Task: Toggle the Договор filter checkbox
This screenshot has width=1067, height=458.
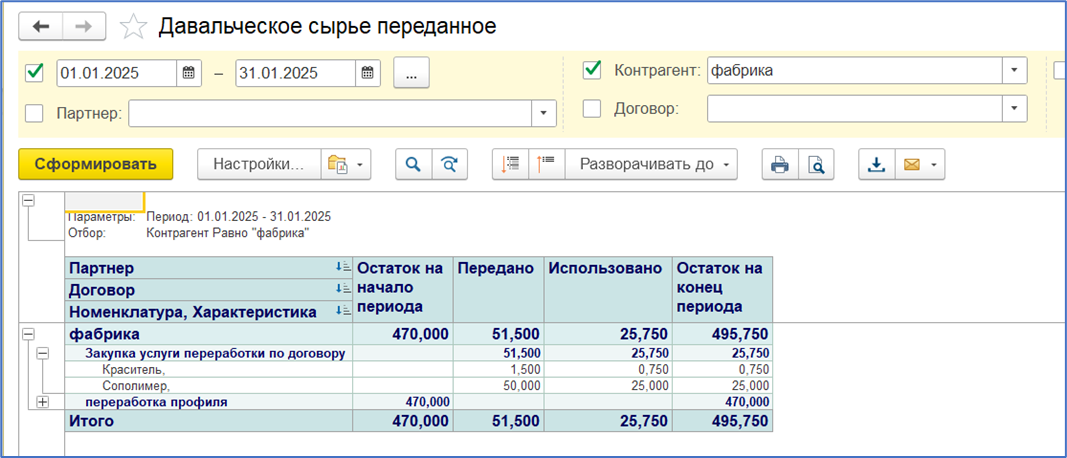Action: tap(592, 108)
